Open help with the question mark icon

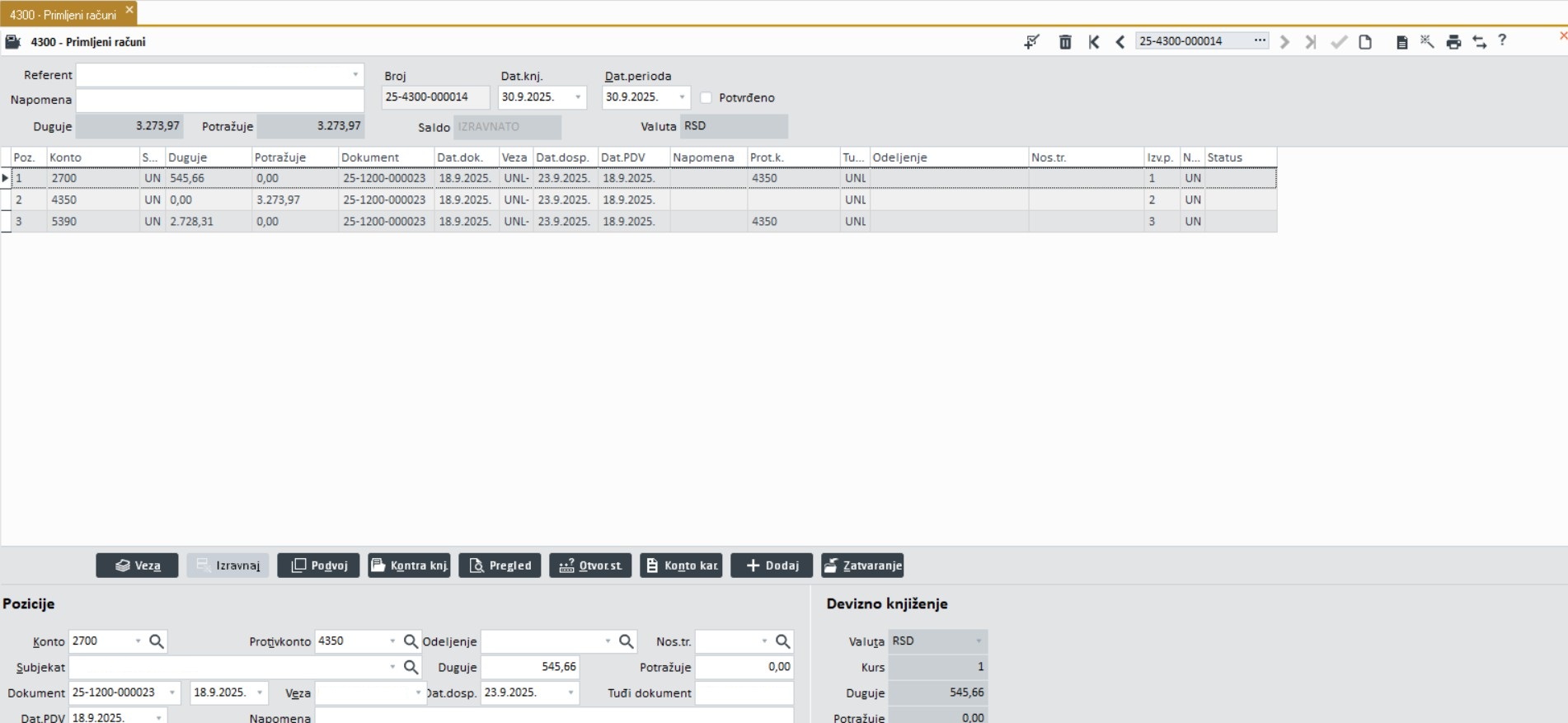(x=1502, y=40)
